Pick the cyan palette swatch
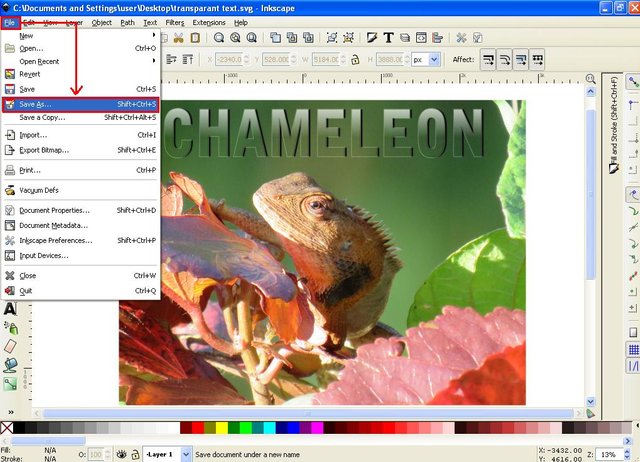The image size is (640, 462). point(269,428)
